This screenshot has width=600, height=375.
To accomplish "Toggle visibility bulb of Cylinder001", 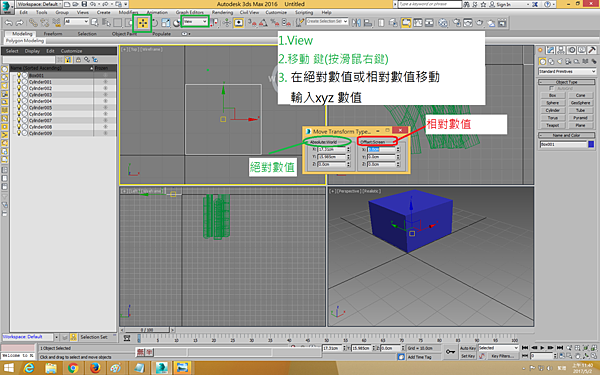I will pos(19,82).
